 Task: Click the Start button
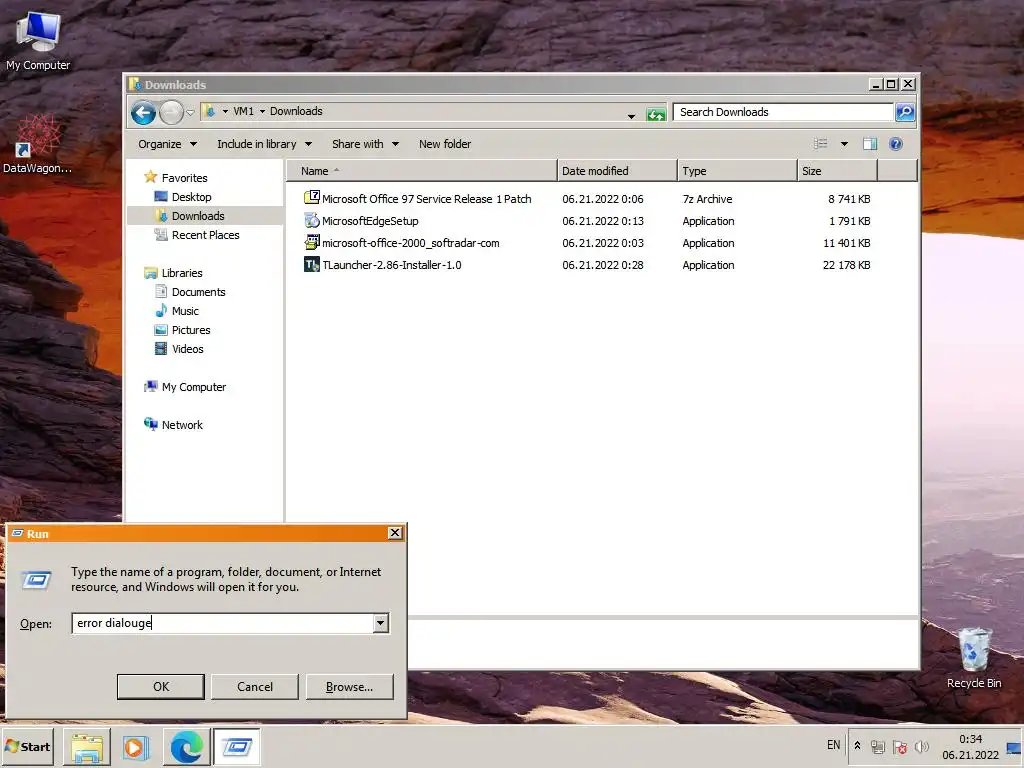[28, 746]
